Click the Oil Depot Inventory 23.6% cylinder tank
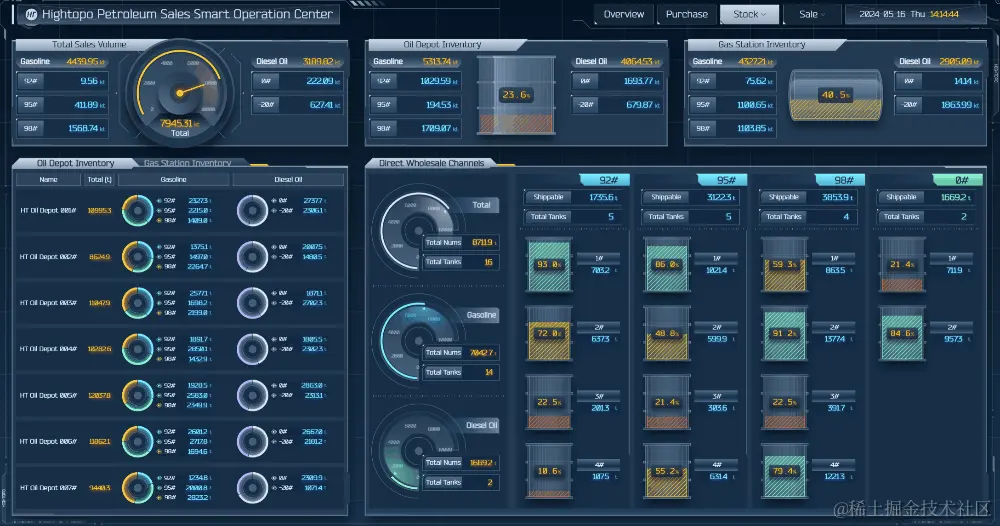Image resolution: width=1000 pixels, height=526 pixels. [x=516, y=96]
